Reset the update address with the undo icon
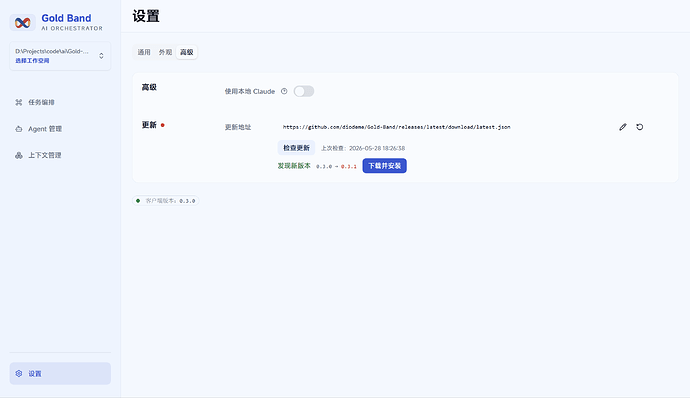690x398 pixels. point(639,127)
